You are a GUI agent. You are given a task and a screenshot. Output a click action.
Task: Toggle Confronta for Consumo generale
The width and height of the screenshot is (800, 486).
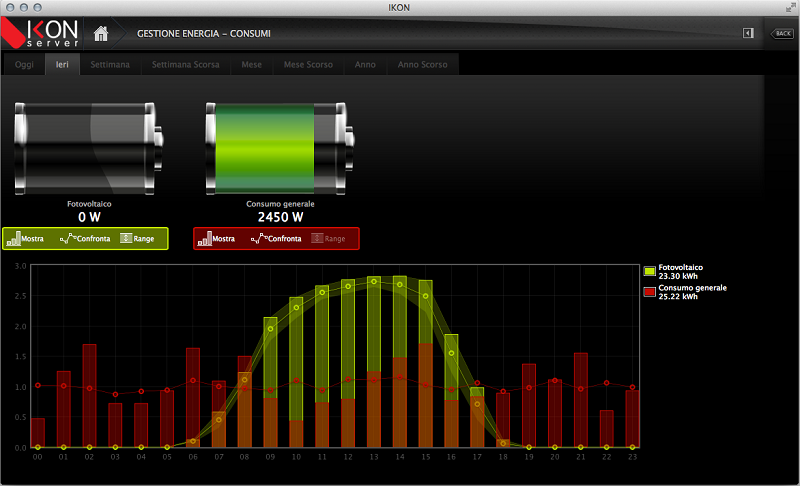pos(276,238)
